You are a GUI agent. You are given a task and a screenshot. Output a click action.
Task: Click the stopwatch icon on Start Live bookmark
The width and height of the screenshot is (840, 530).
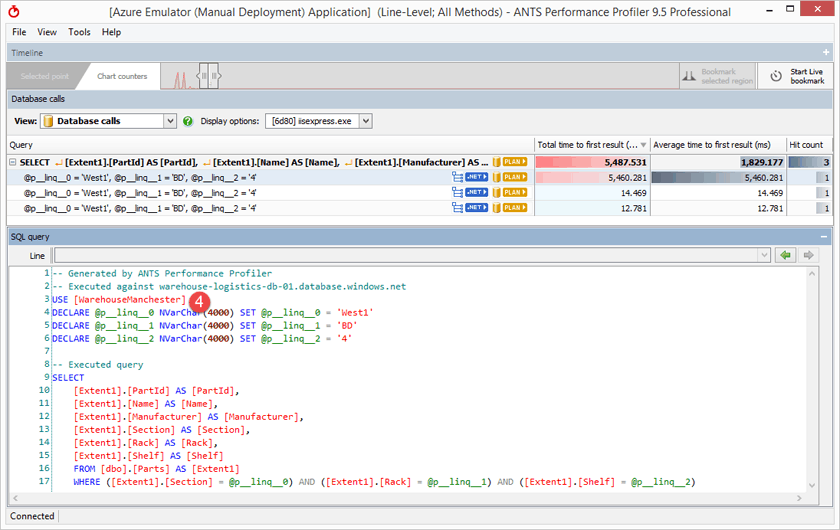[776, 76]
